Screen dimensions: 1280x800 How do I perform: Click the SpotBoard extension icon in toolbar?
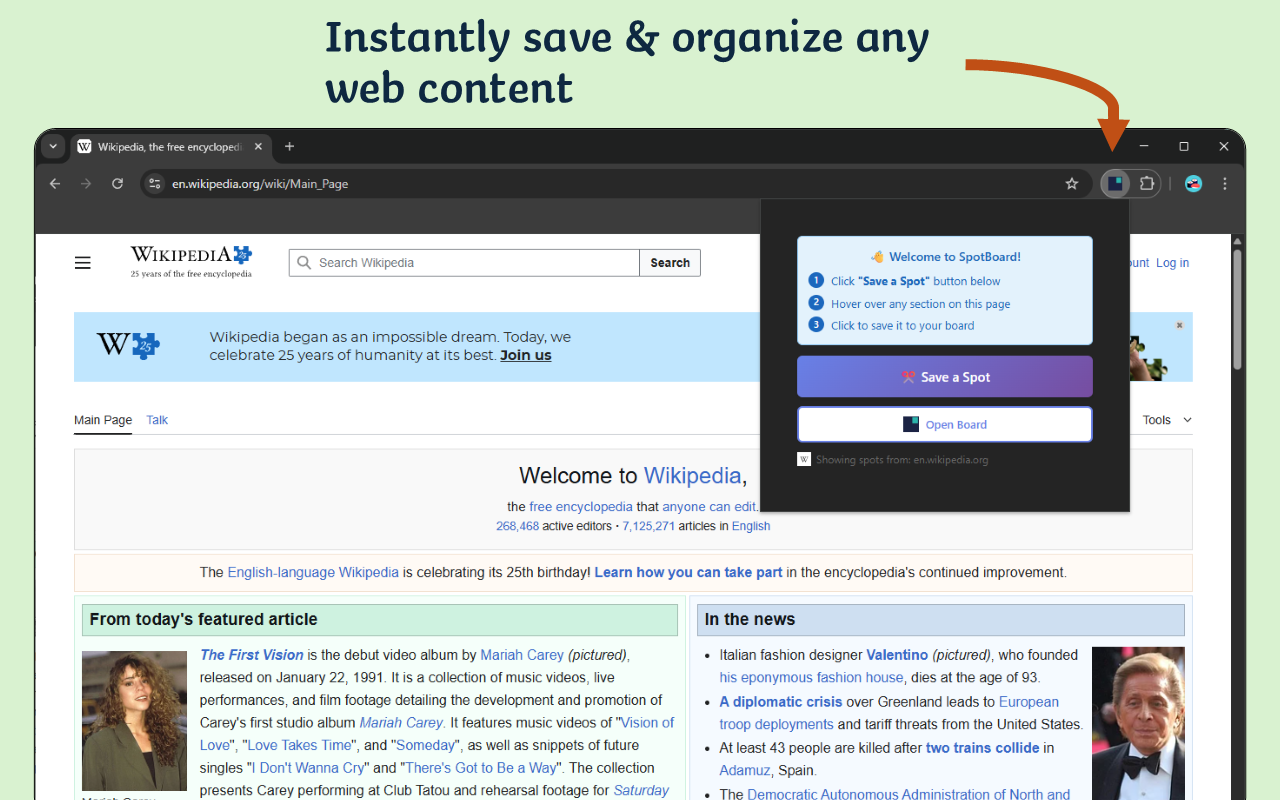[1115, 183]
